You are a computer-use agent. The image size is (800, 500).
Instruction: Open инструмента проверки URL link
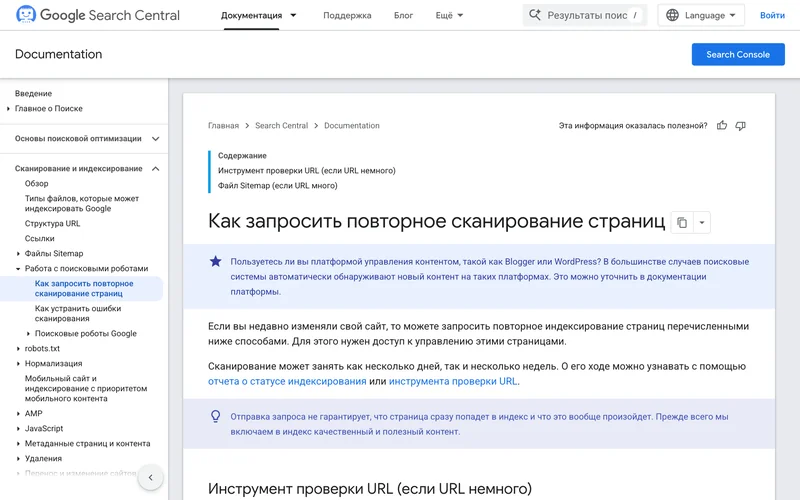click(x=453, y=381)
